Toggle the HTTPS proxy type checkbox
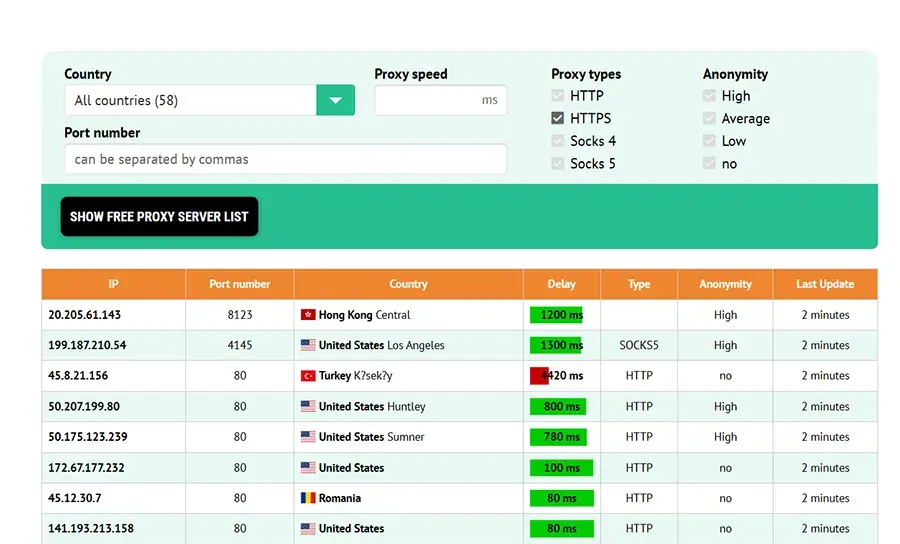The height and width of the screenshot is (544, 900). pos(558,118)
